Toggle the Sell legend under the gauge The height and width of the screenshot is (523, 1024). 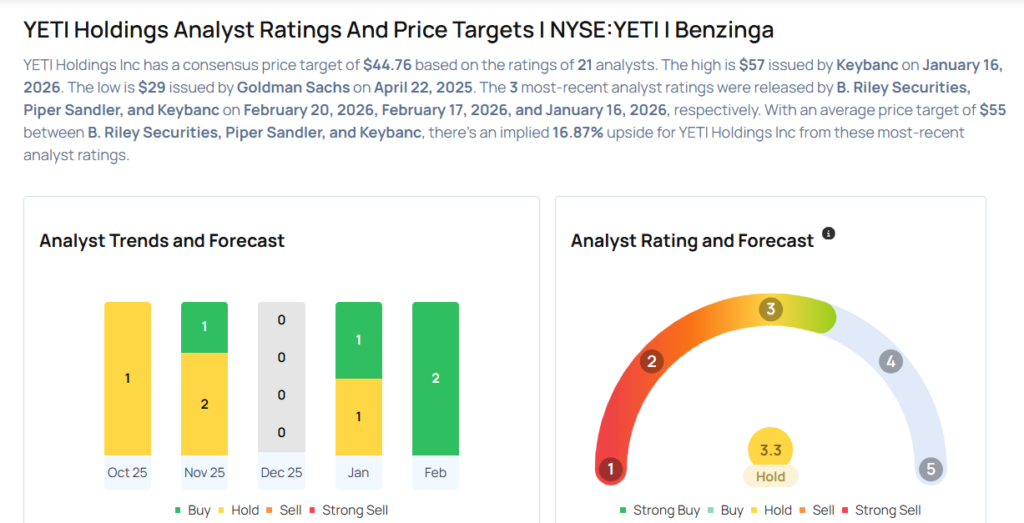coord(815,510)
